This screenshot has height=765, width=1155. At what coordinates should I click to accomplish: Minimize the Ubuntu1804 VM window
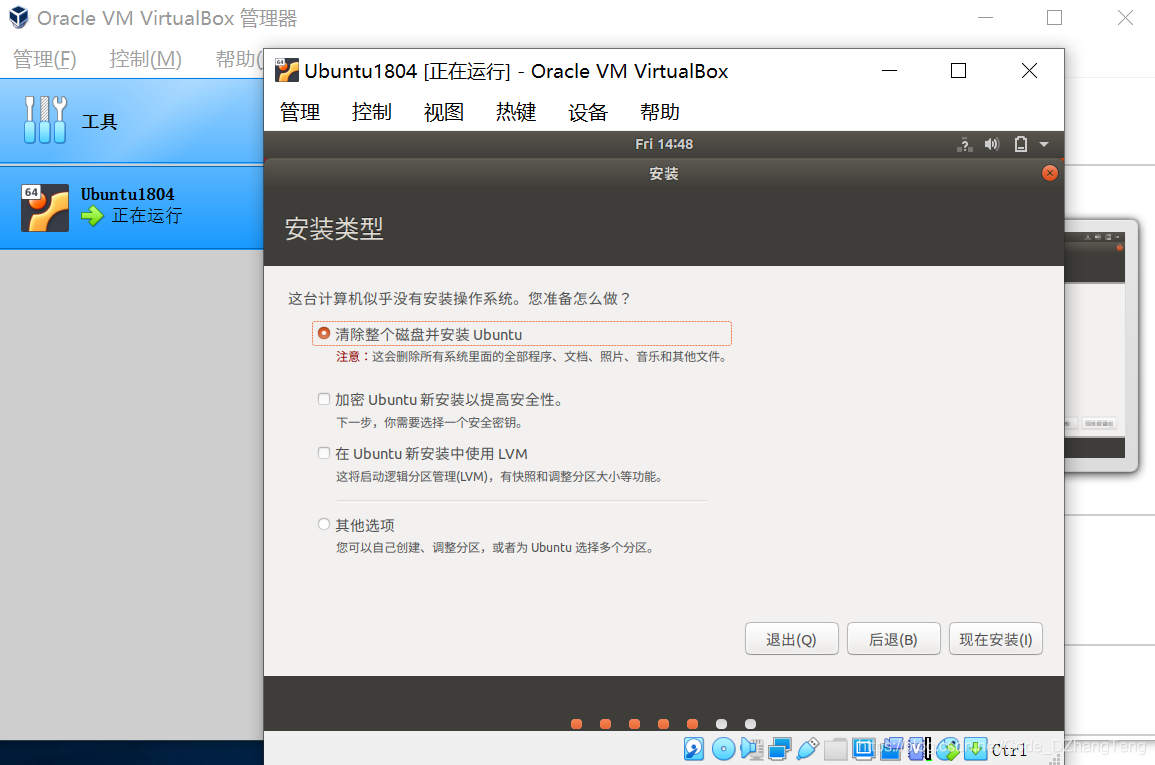coord(890,71)
